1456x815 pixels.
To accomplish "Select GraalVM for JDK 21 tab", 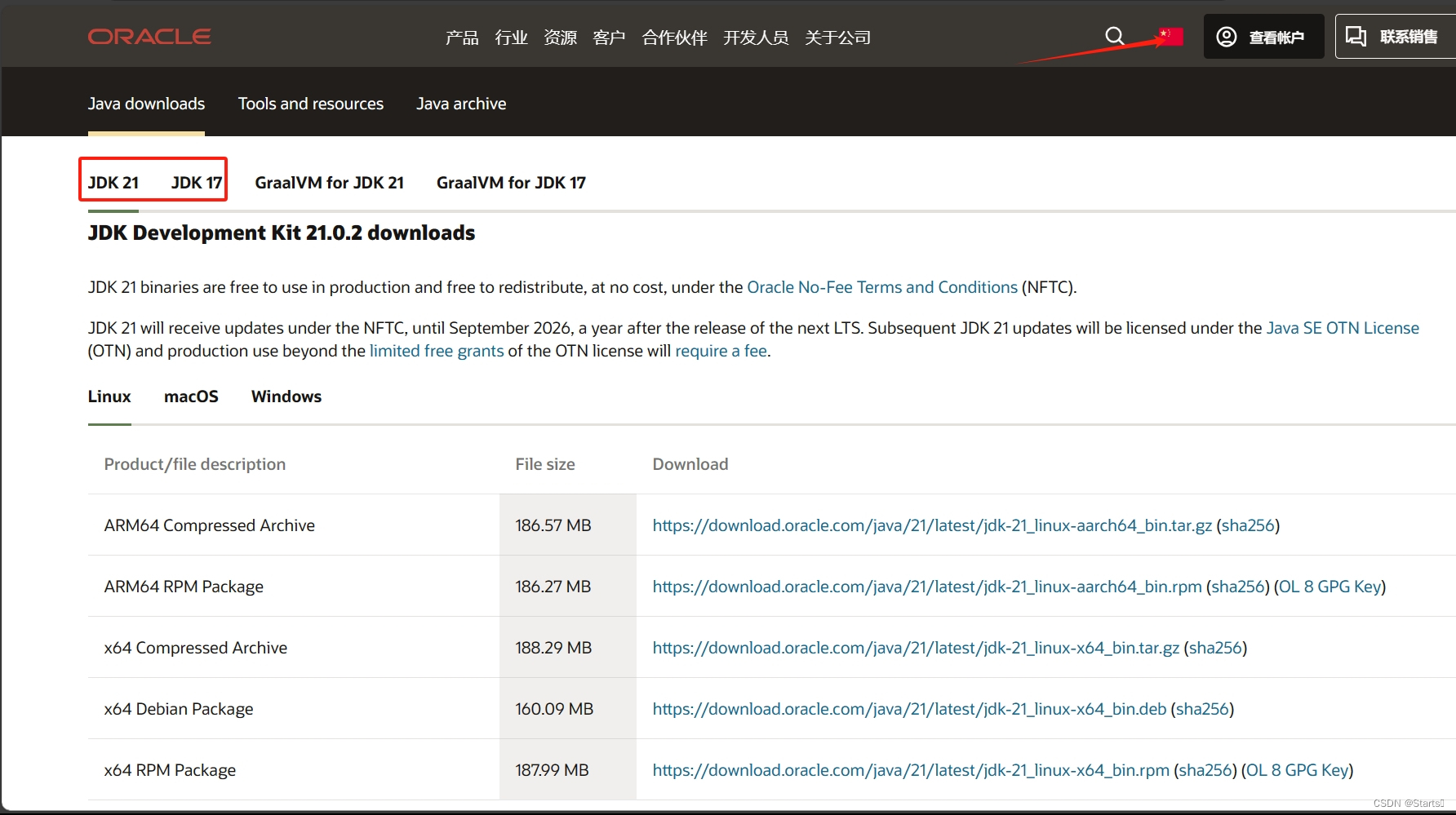I will (x=330, y=183).
